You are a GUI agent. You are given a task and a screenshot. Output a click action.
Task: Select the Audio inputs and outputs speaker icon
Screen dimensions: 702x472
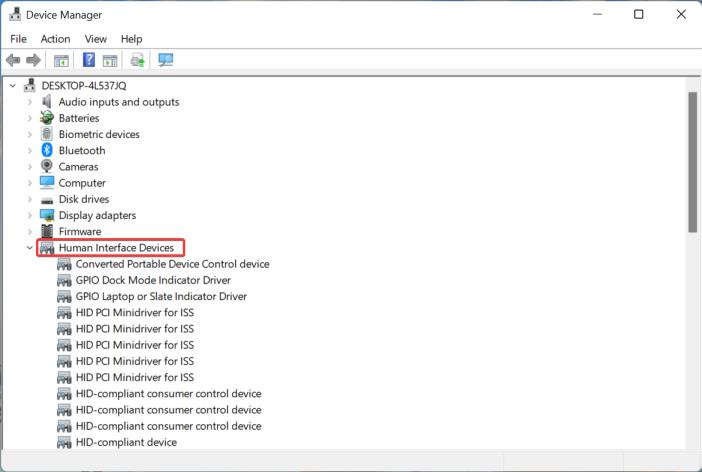point(47,102)
